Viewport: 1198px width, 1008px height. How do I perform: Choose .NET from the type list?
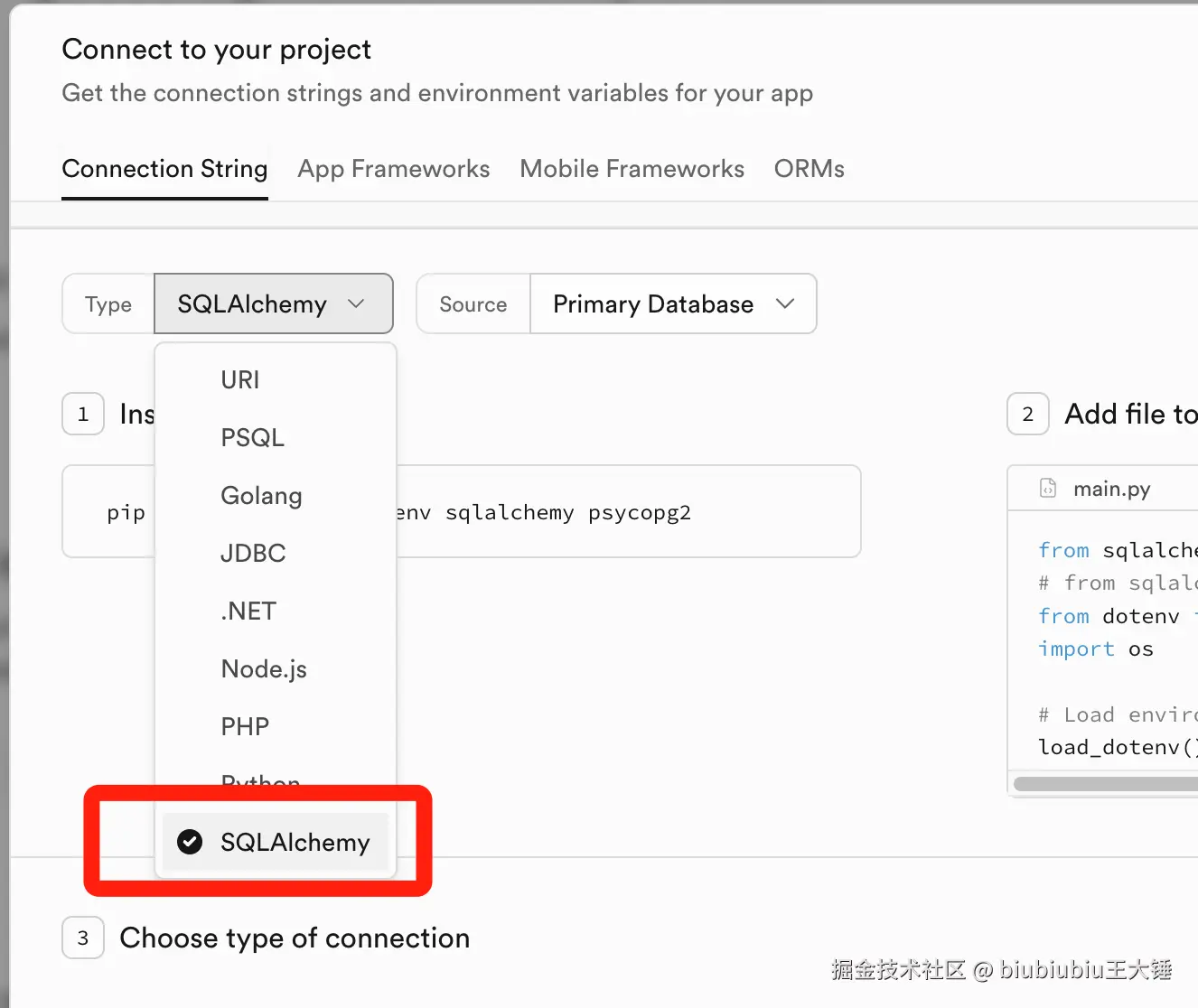pos(248,611)
